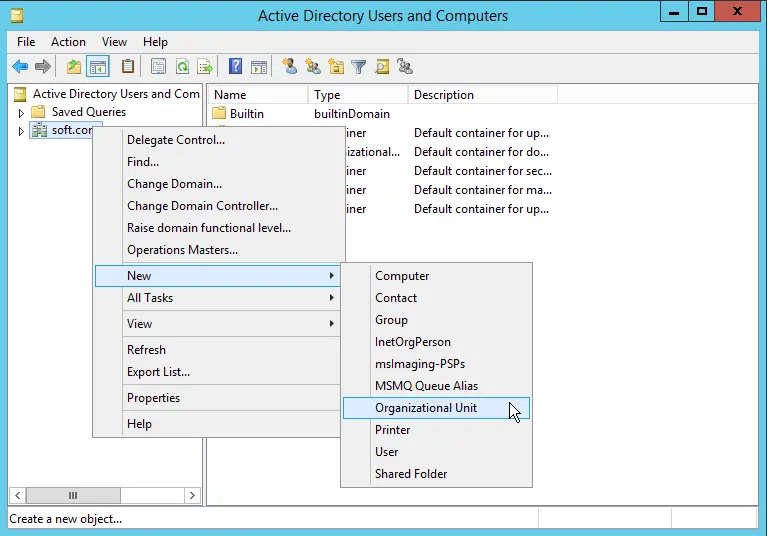The height and width of the screenshot is (536, 767).
Task: Select Organizational Unit from New submenu
Action: [x=426, y=408]
